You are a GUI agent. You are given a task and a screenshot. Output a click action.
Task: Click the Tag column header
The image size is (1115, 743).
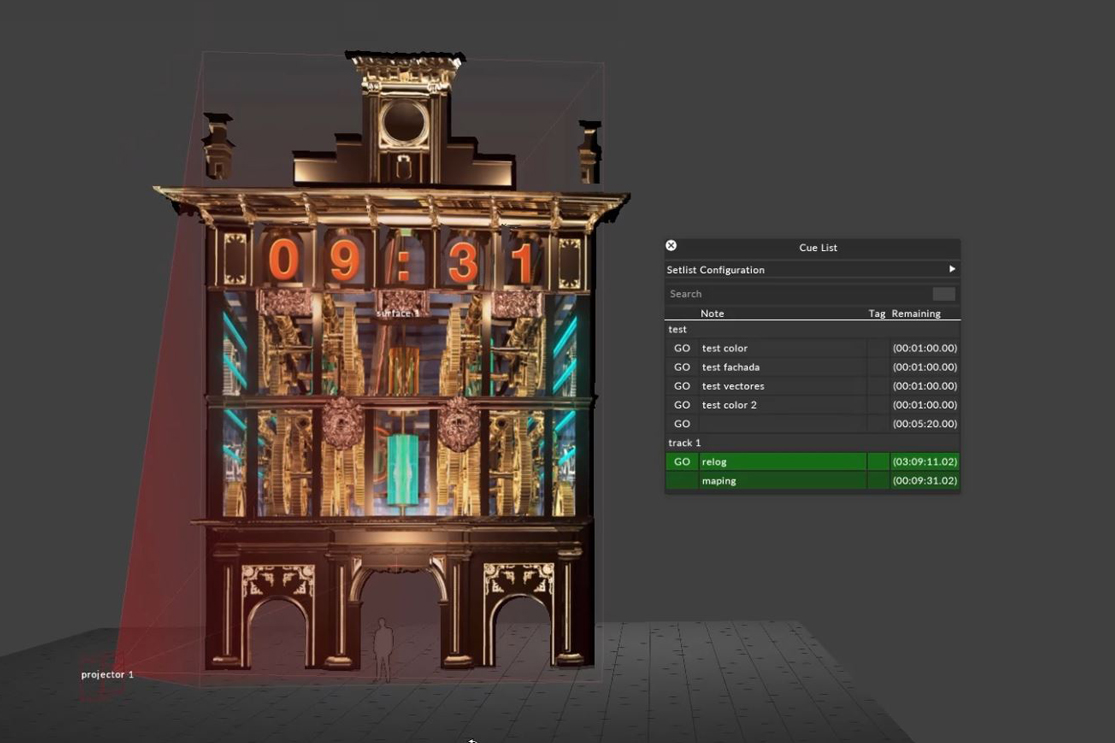[x=877, y=314]
